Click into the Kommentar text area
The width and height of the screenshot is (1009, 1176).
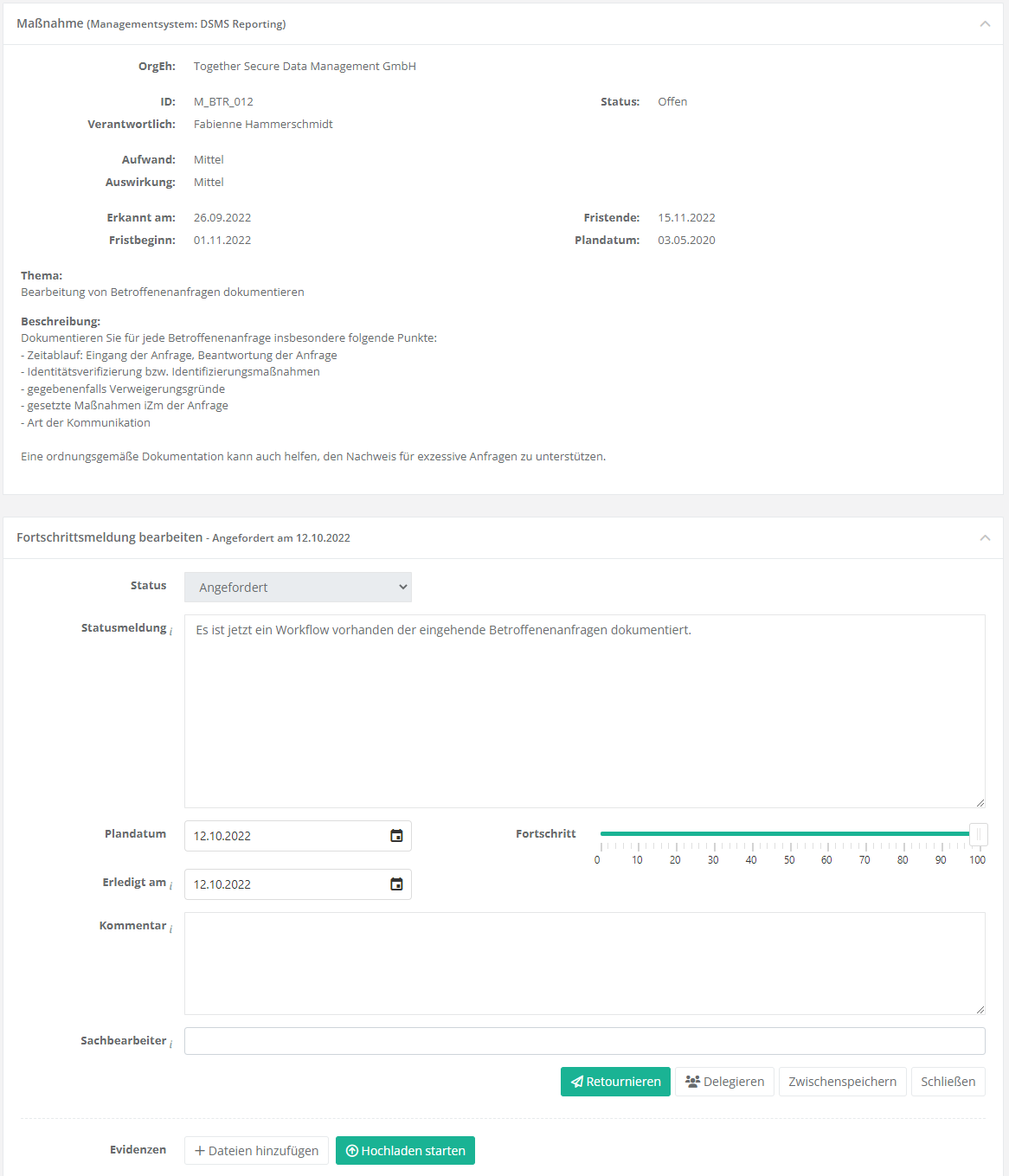pos(584,963)
